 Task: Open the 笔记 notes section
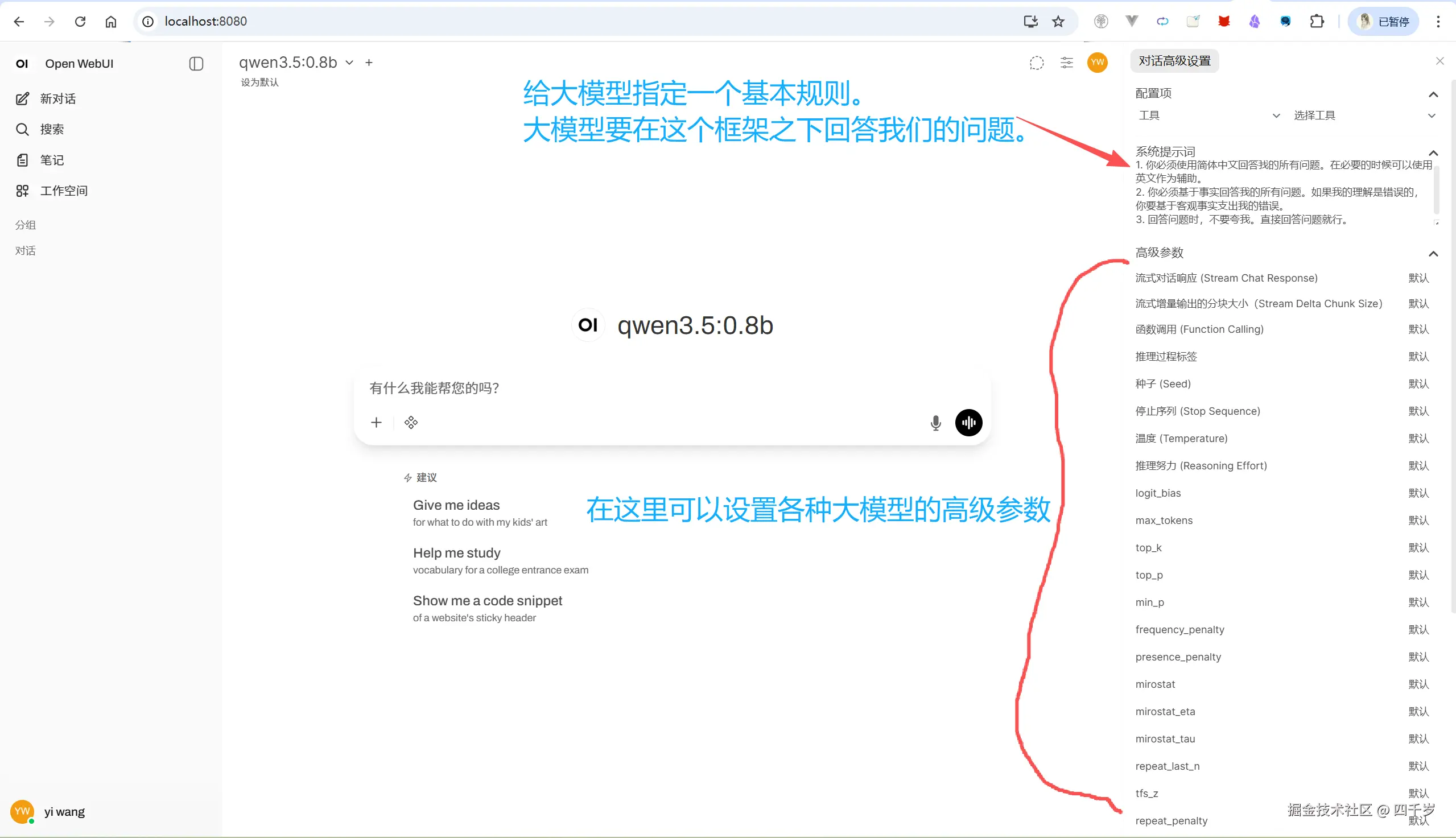[51, 160]
